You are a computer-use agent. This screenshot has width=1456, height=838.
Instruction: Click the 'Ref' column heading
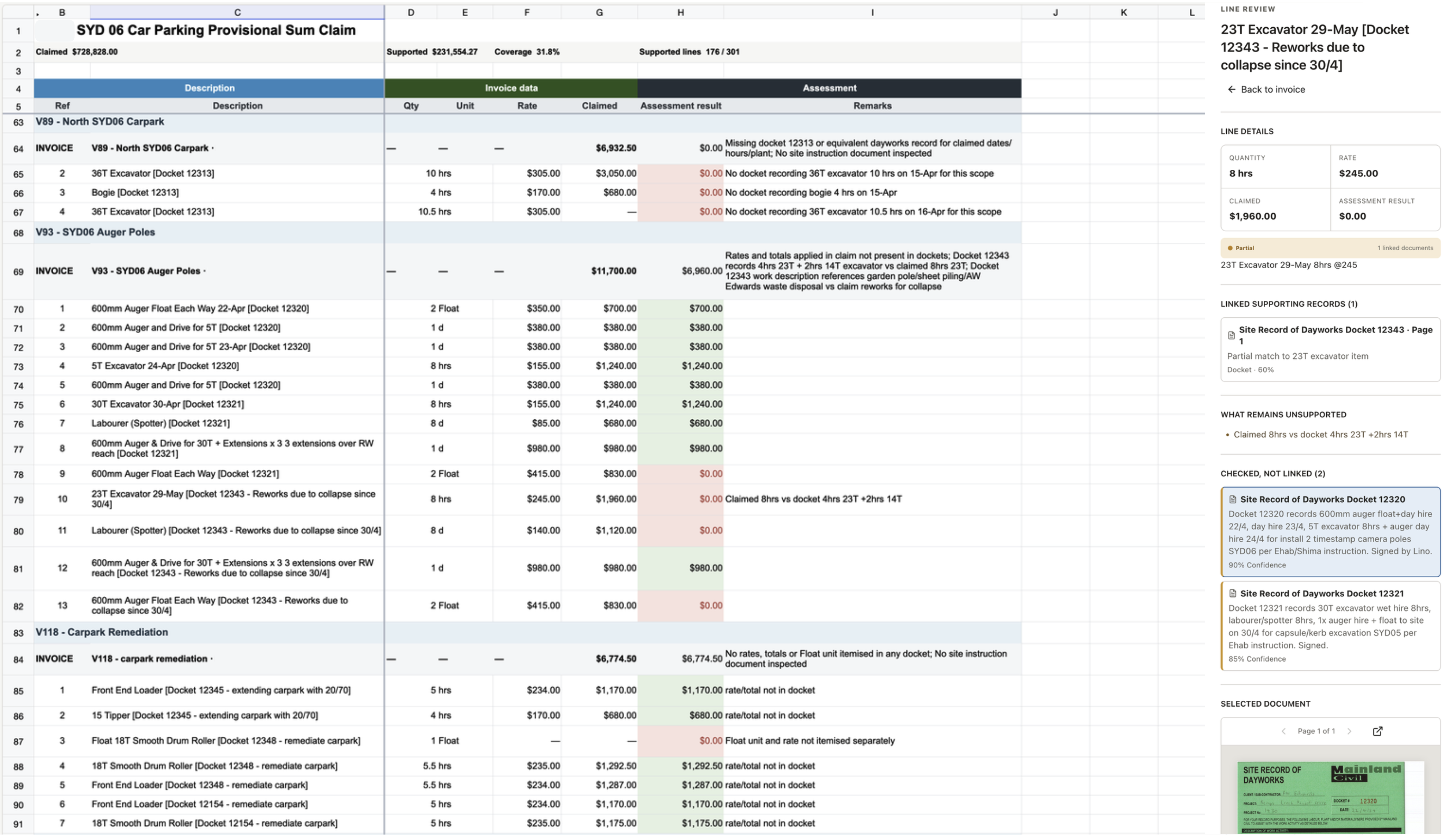62,106
